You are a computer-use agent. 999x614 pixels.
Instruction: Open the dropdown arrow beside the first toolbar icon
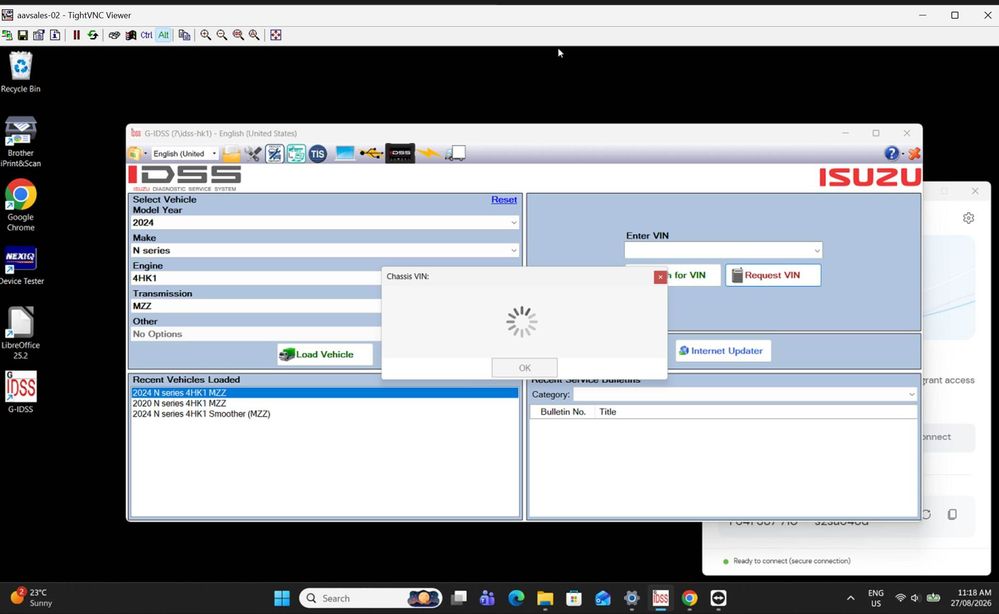coord(145,154)
